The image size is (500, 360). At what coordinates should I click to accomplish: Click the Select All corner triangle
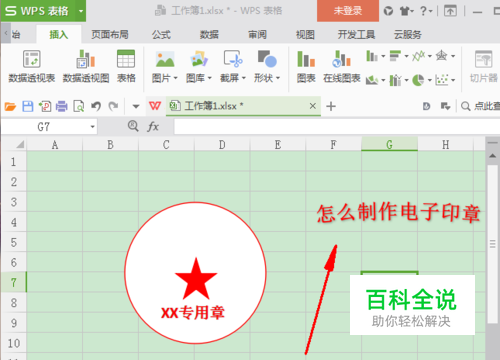[x=20, y=145]
